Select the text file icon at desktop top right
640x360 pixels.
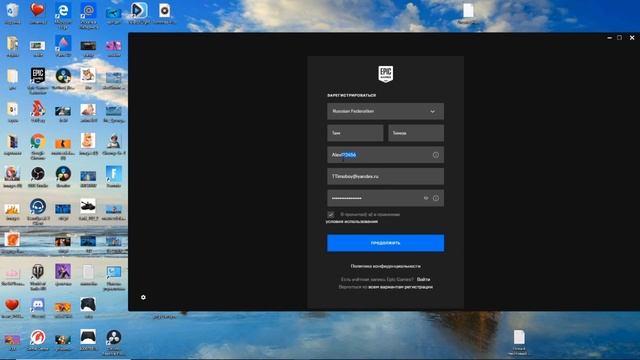tap(468, 13)
